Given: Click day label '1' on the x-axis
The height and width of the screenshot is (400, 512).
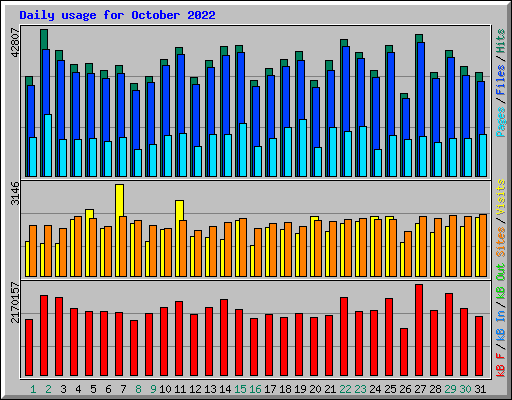Looking at the screenshot, I should [33, 389].
